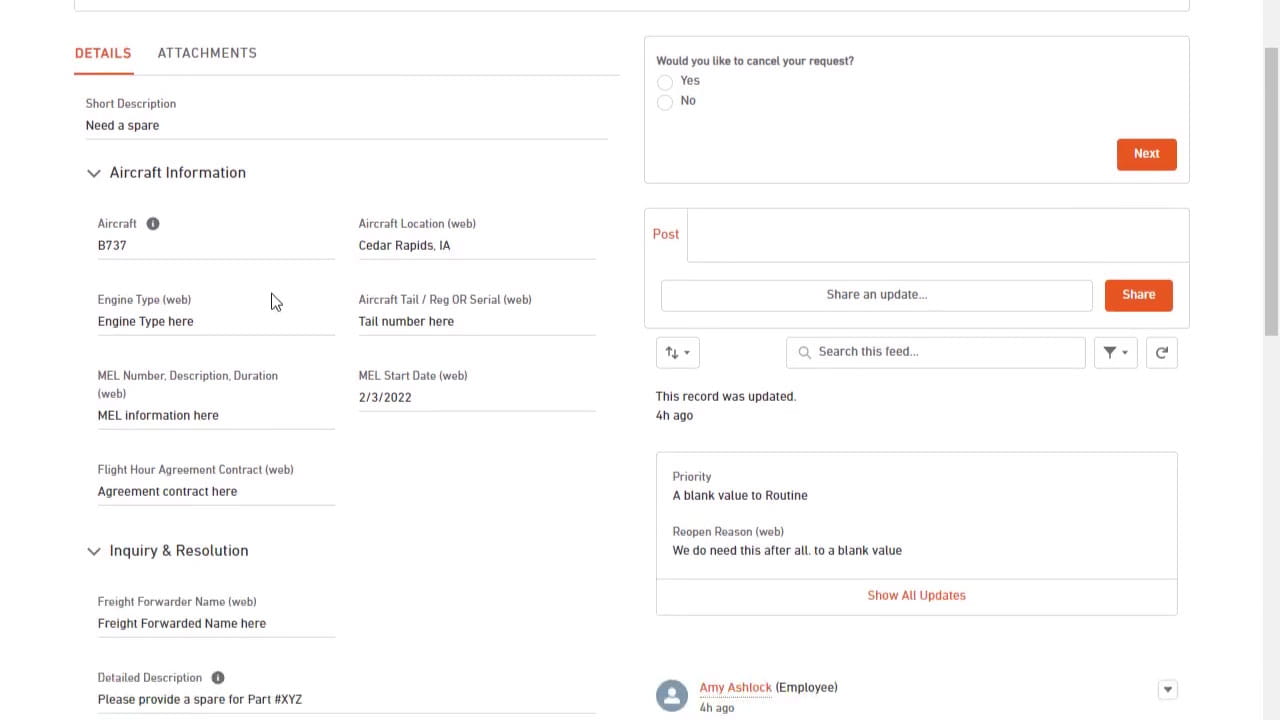The width and height of the screenshot is (1280, 720).
Task: Click the info icon beside Detailed Description
Action: [x=217, y=677]
